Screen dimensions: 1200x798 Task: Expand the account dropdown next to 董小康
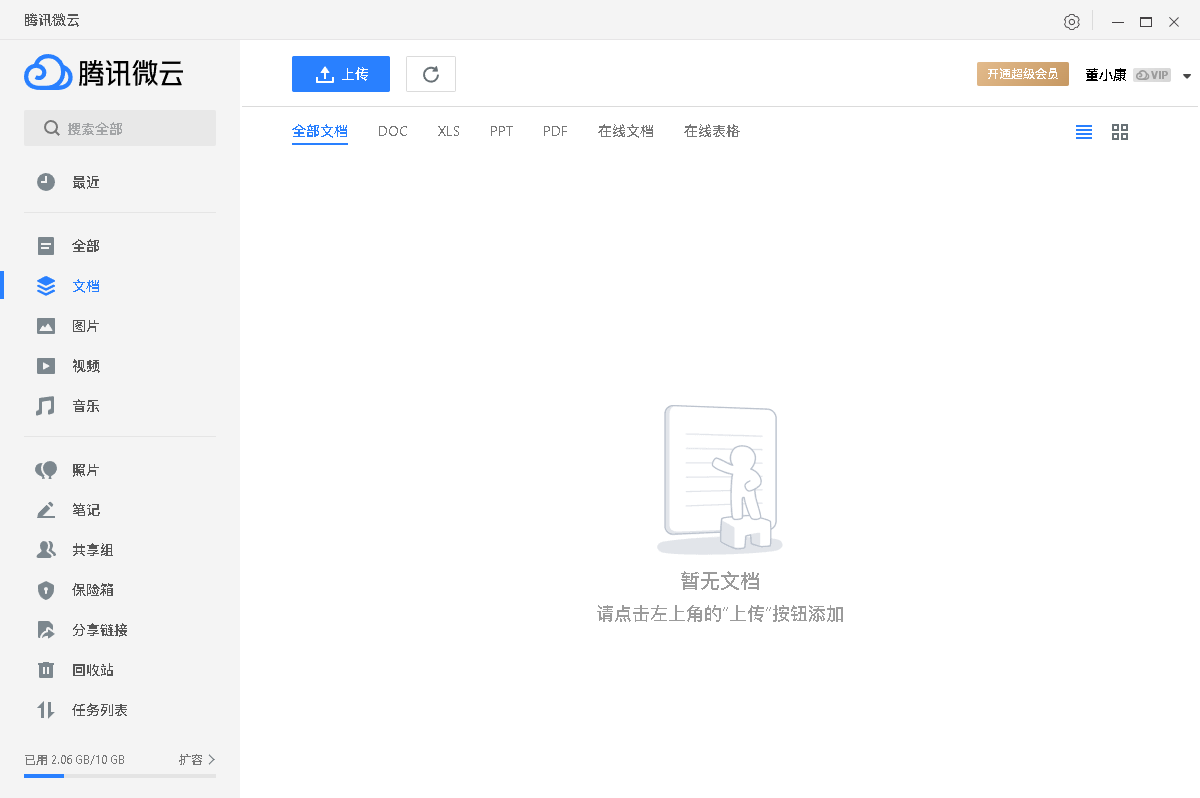pyautogui.click(x=1187, y=74)
